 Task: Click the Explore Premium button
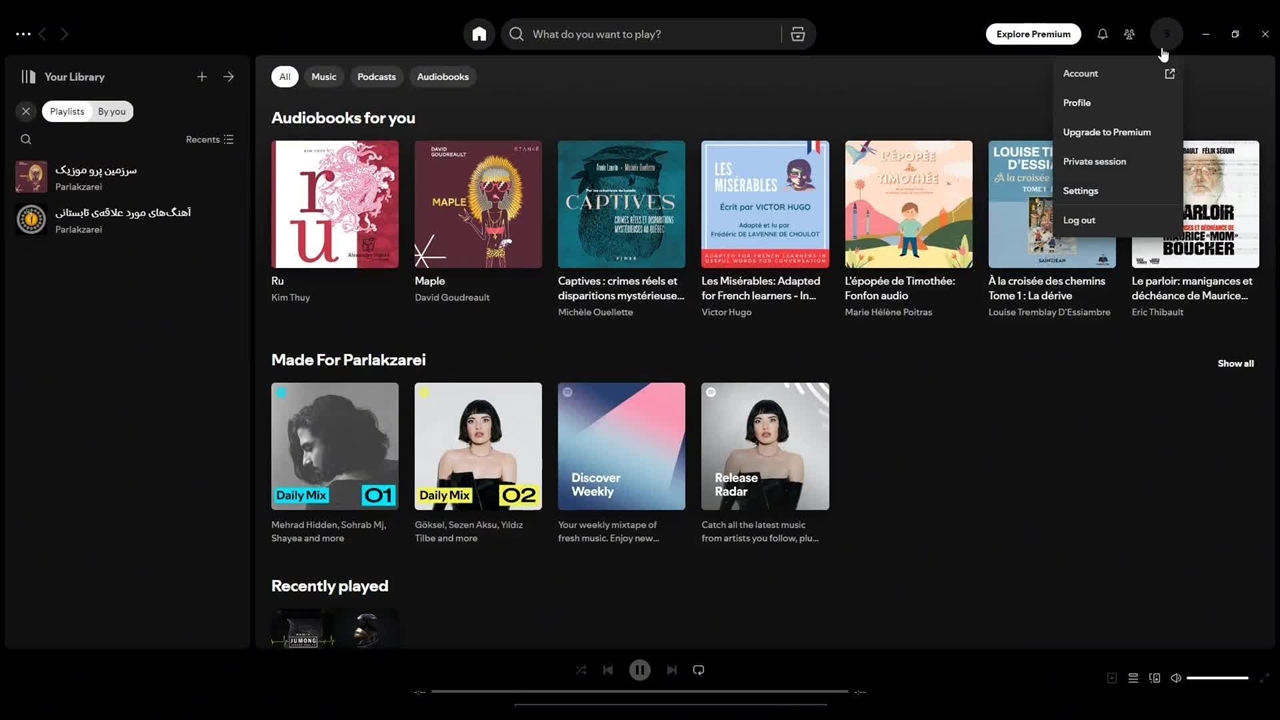coord(1033,34)
